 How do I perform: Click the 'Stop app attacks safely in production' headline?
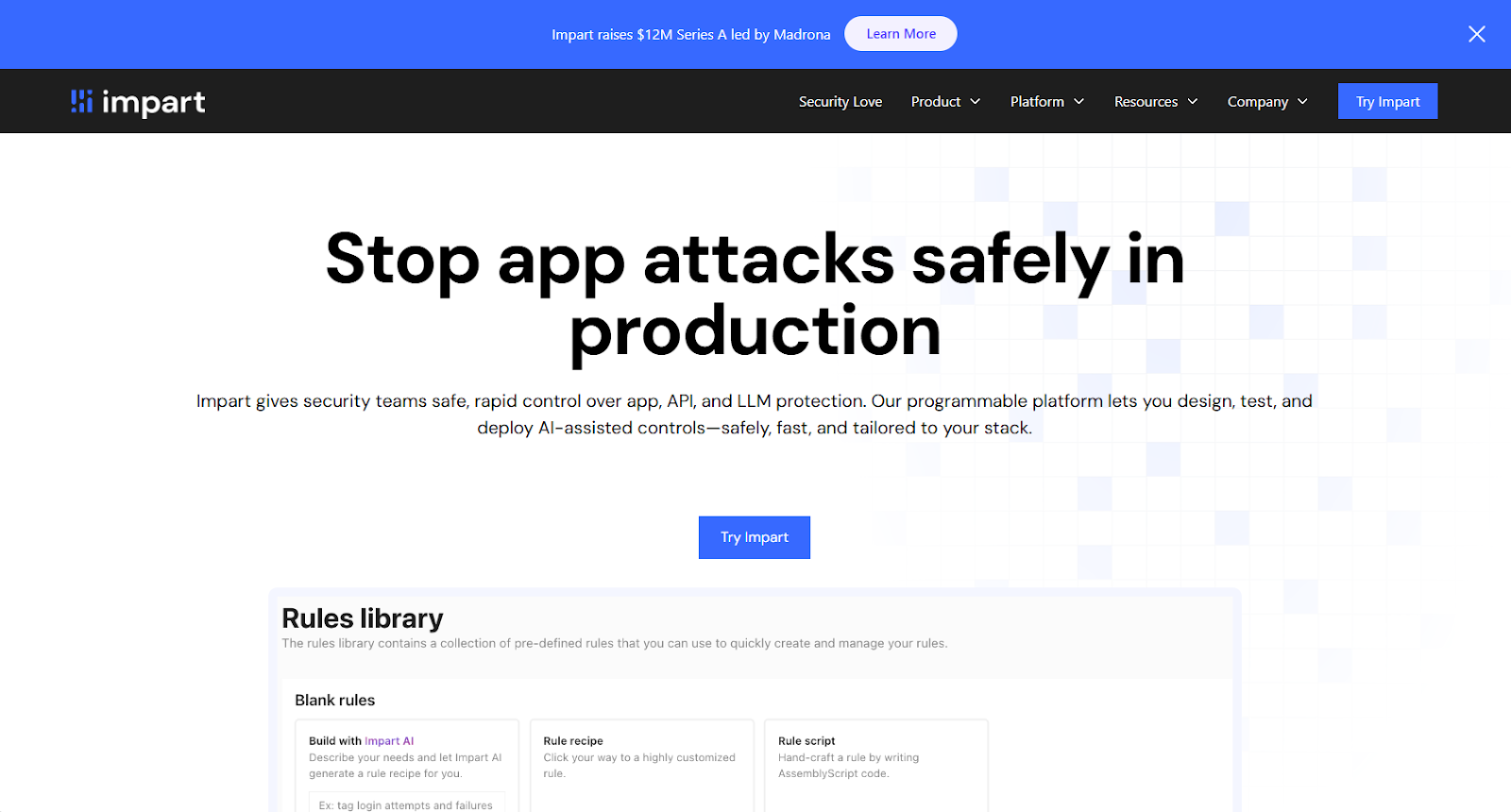(x=755, y=295)
